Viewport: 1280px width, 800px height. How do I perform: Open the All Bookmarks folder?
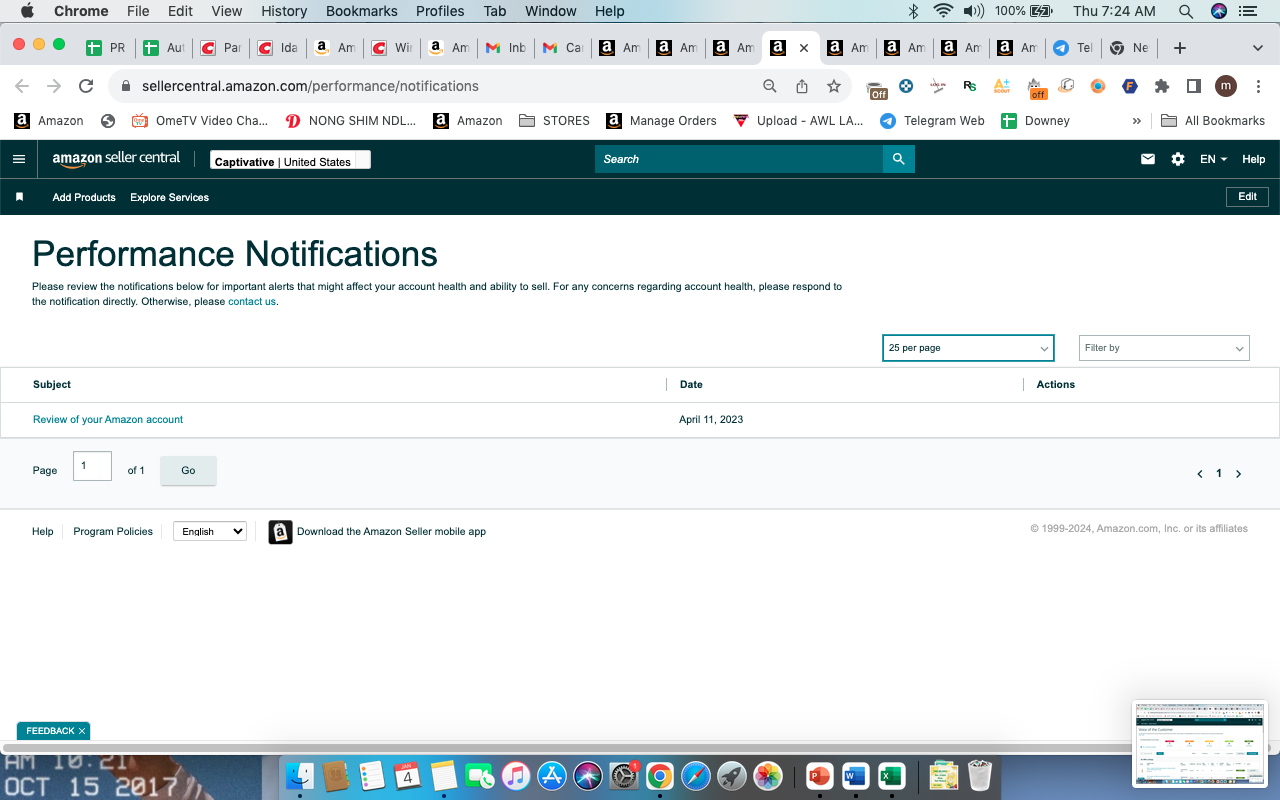tap(1213, 121)
